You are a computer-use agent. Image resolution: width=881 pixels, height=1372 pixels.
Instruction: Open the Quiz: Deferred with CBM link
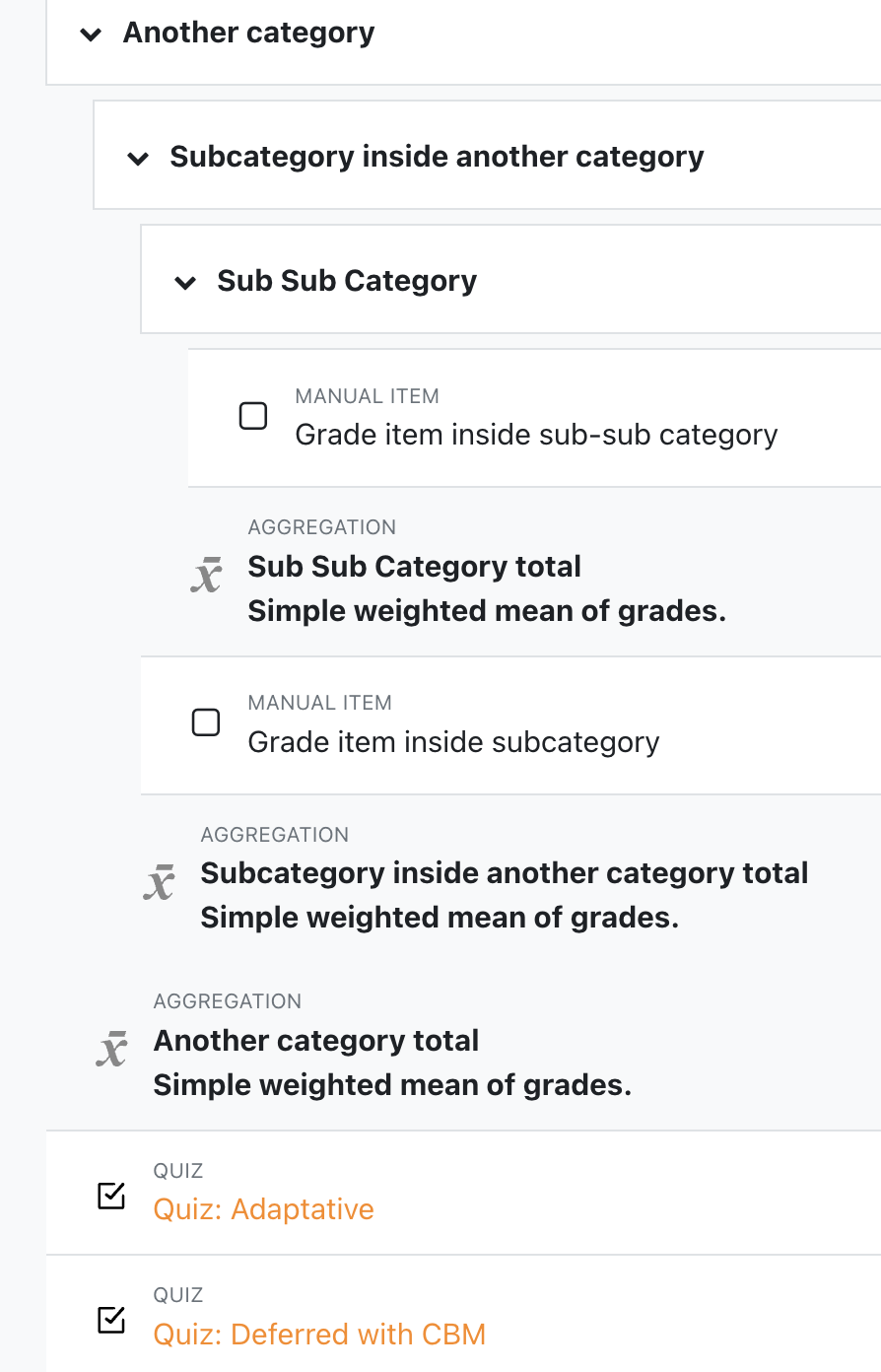coord(319,1335)
